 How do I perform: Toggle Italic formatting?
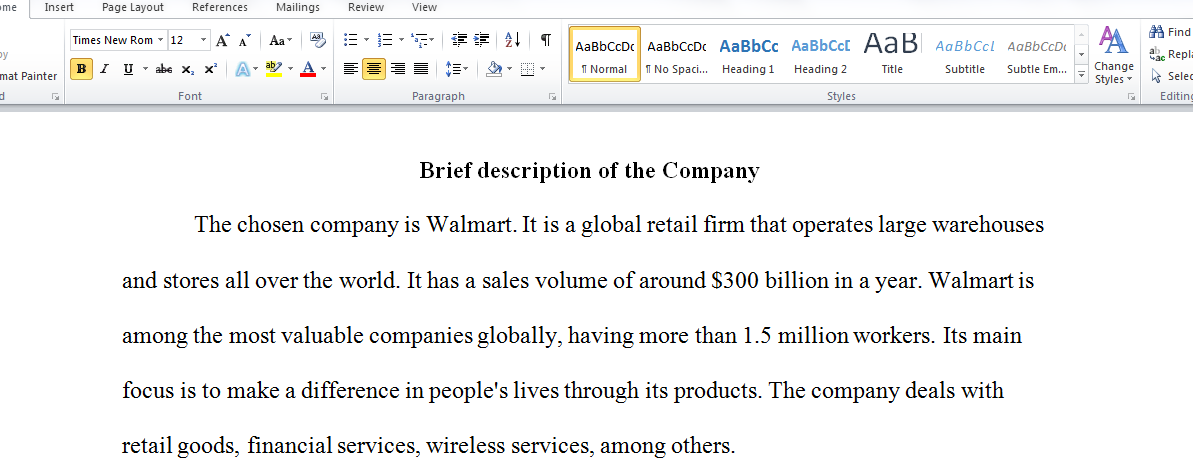click(104, 69)
